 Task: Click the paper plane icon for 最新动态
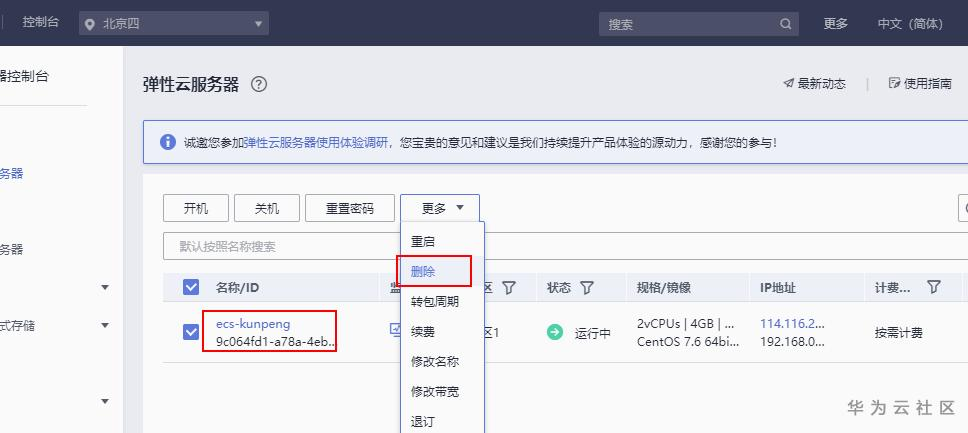(x=788, y=83)
